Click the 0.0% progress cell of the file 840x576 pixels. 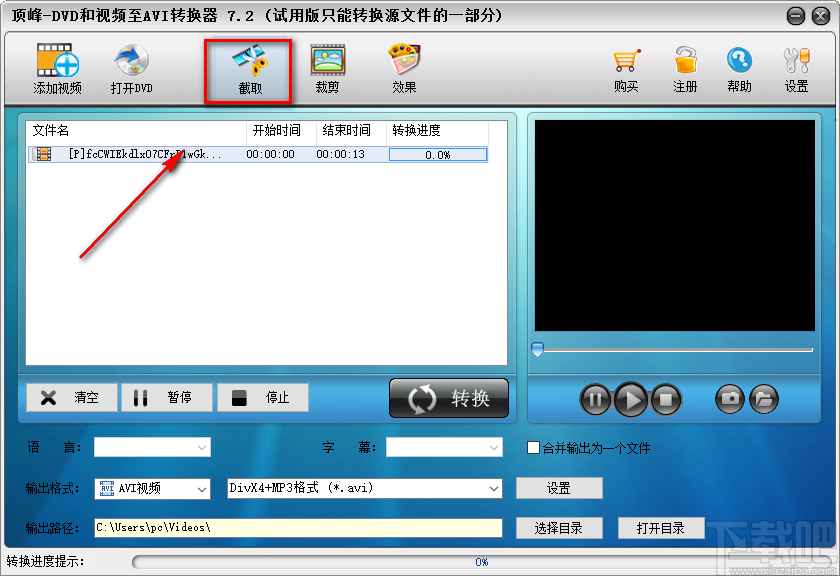(x=438, y=155)
